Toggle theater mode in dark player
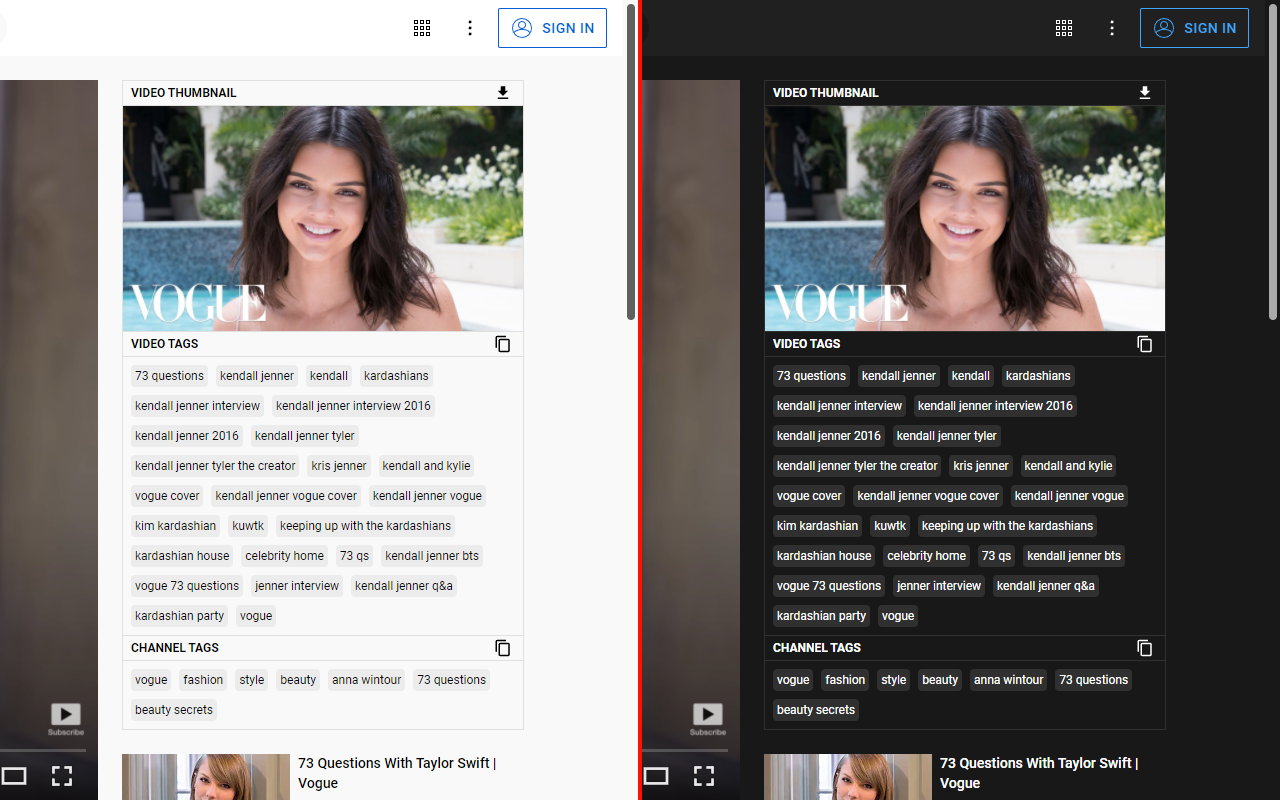The image size is (1280, 800). coord(656,776)
